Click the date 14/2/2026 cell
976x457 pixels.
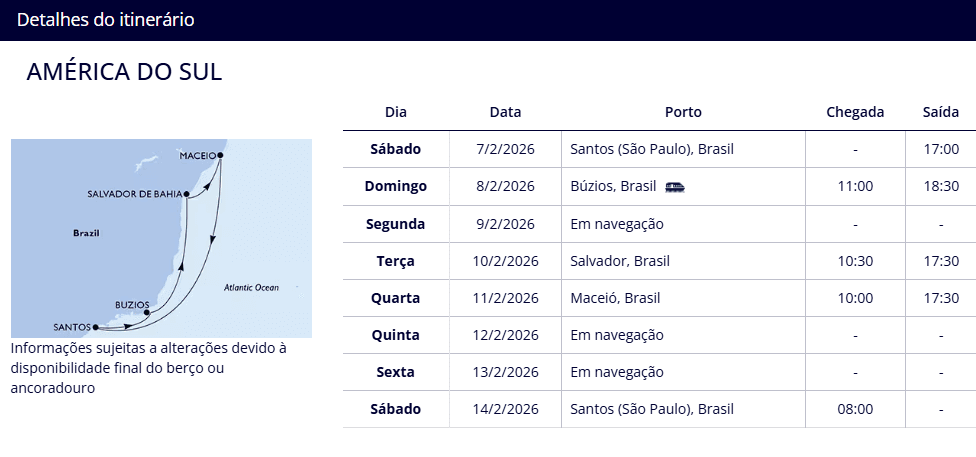pyautogui.click(x=505, y=409)
